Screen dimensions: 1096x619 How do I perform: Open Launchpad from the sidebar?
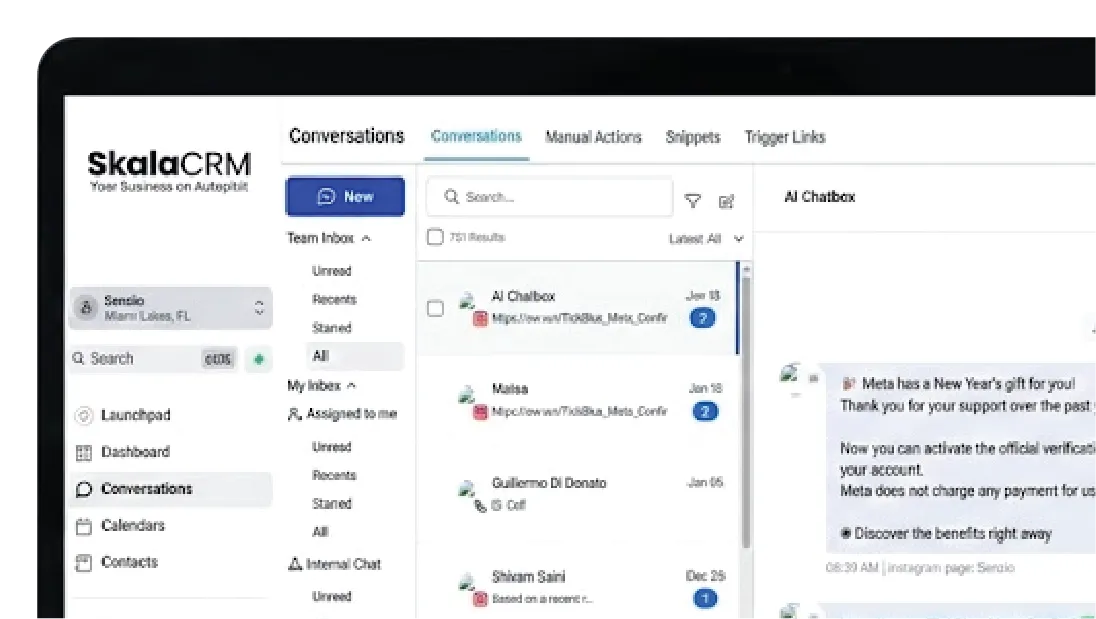136,415
